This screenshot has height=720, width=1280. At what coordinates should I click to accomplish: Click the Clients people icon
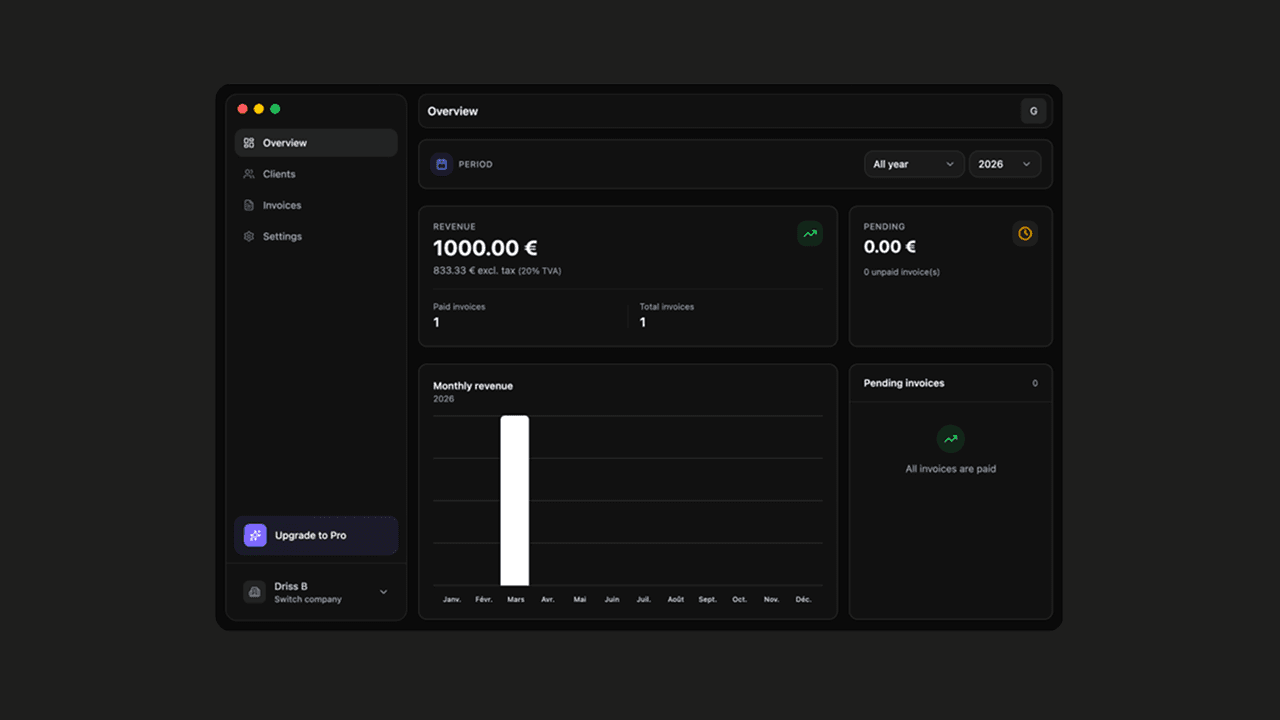[249, 174]
